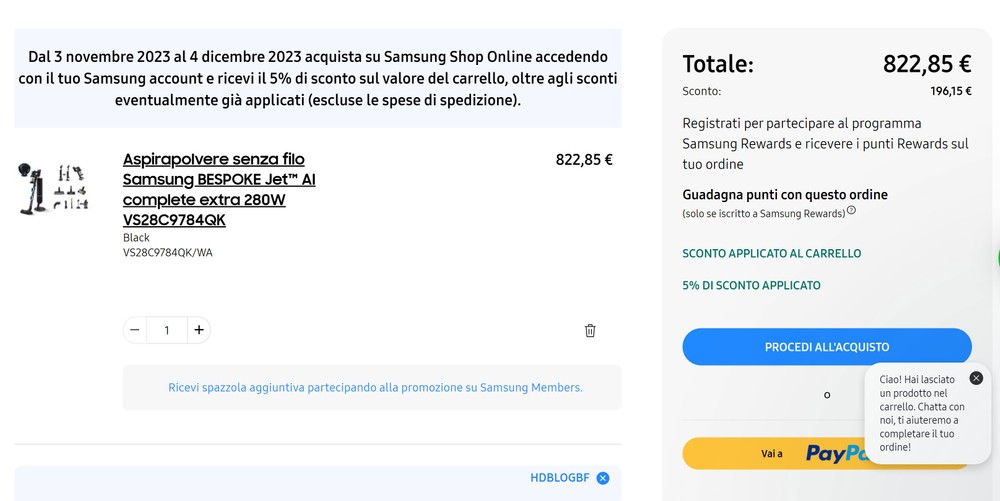Delete item with the trash can icon

590,330
